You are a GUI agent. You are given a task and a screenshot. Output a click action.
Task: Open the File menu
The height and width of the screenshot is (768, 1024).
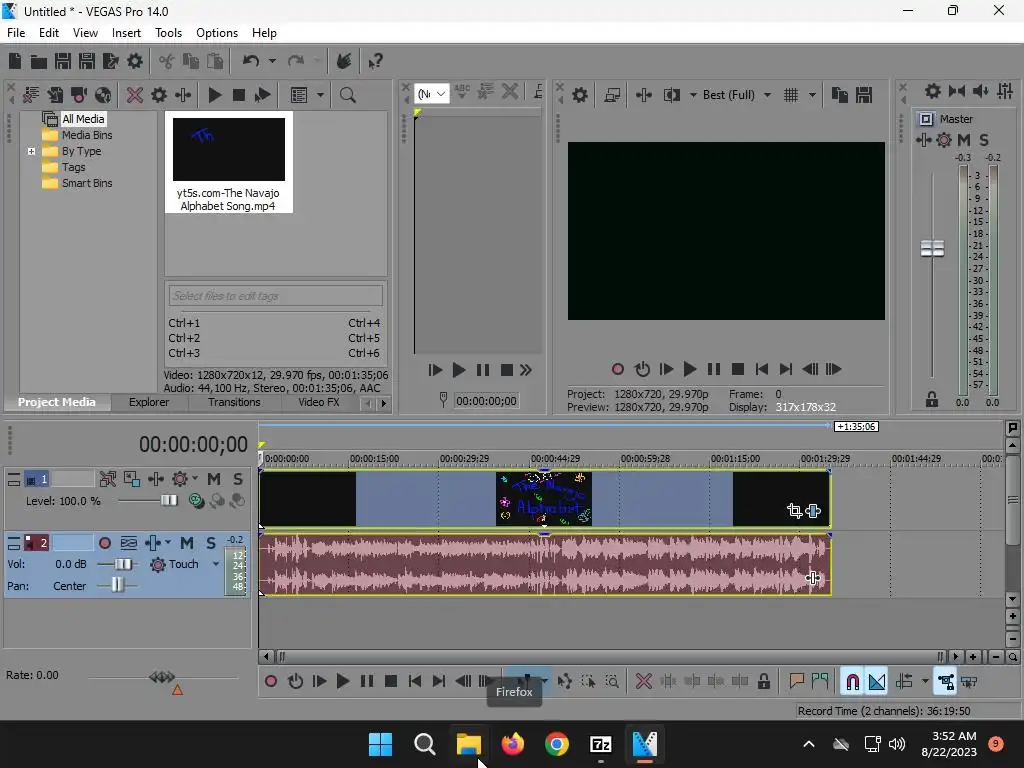16,33
